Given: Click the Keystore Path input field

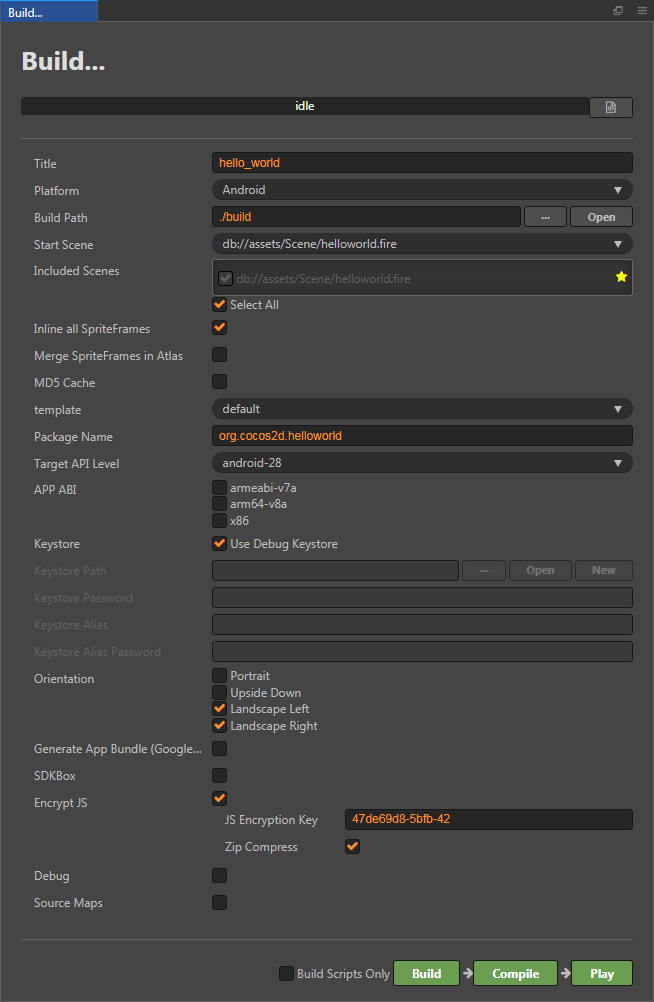Looking at the screenshot, I should point(335,571).
